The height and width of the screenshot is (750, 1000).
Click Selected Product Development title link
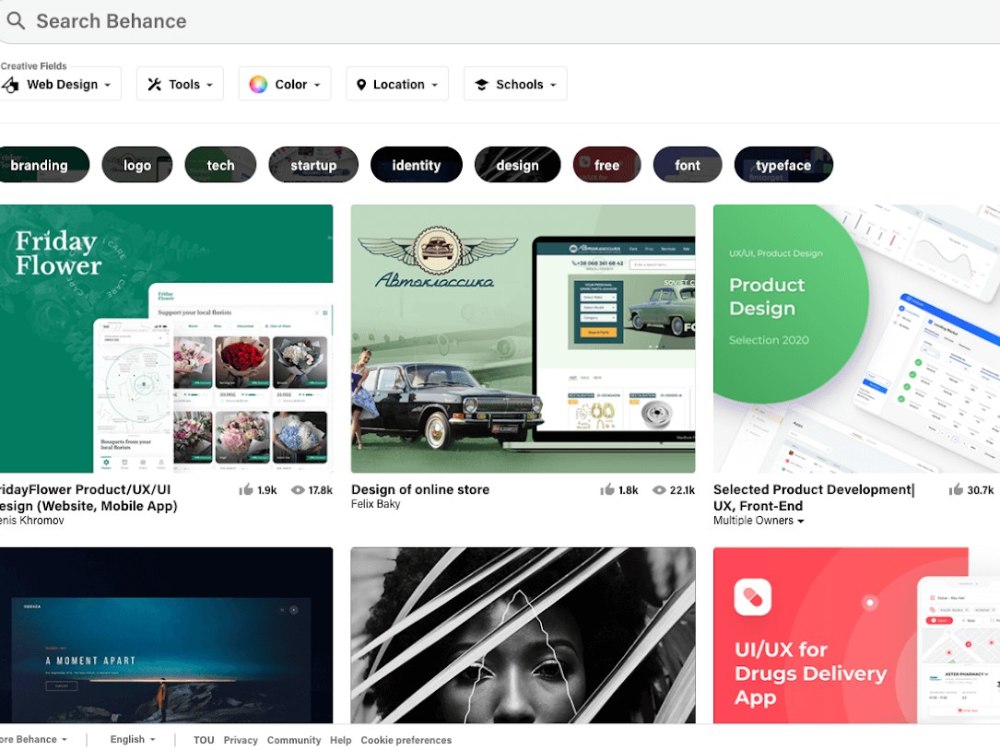coord(813,497)
